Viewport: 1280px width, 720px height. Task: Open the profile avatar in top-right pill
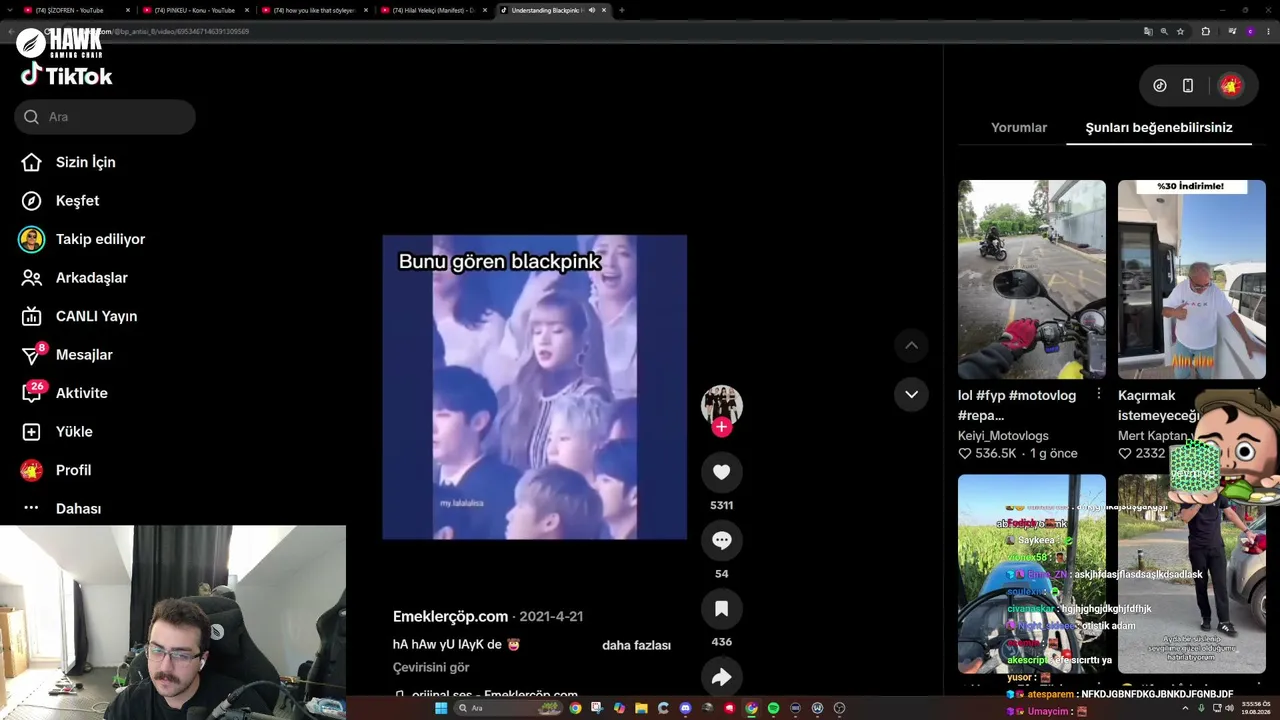[x=1231, y=86]
